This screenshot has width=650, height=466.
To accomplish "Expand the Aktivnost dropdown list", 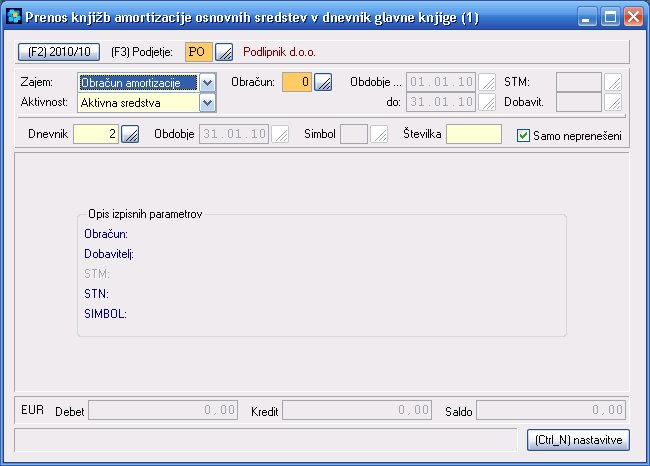I will click(x=208, y=102).
